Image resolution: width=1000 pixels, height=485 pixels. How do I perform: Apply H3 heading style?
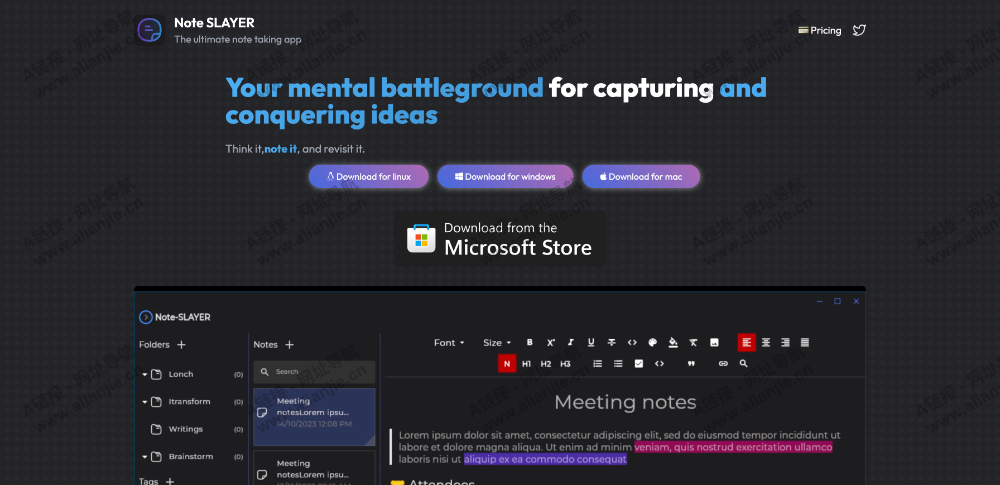coord(565,364)
